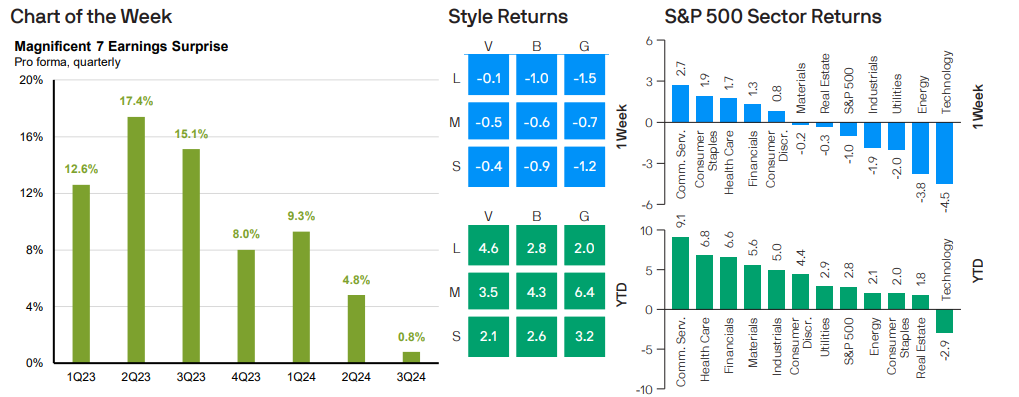The height and width of the screenshot is (397, 1019).
Task: Select the 1Q23 earnings surprise bar
Action: pyautogui.click(x=81, y=274)
